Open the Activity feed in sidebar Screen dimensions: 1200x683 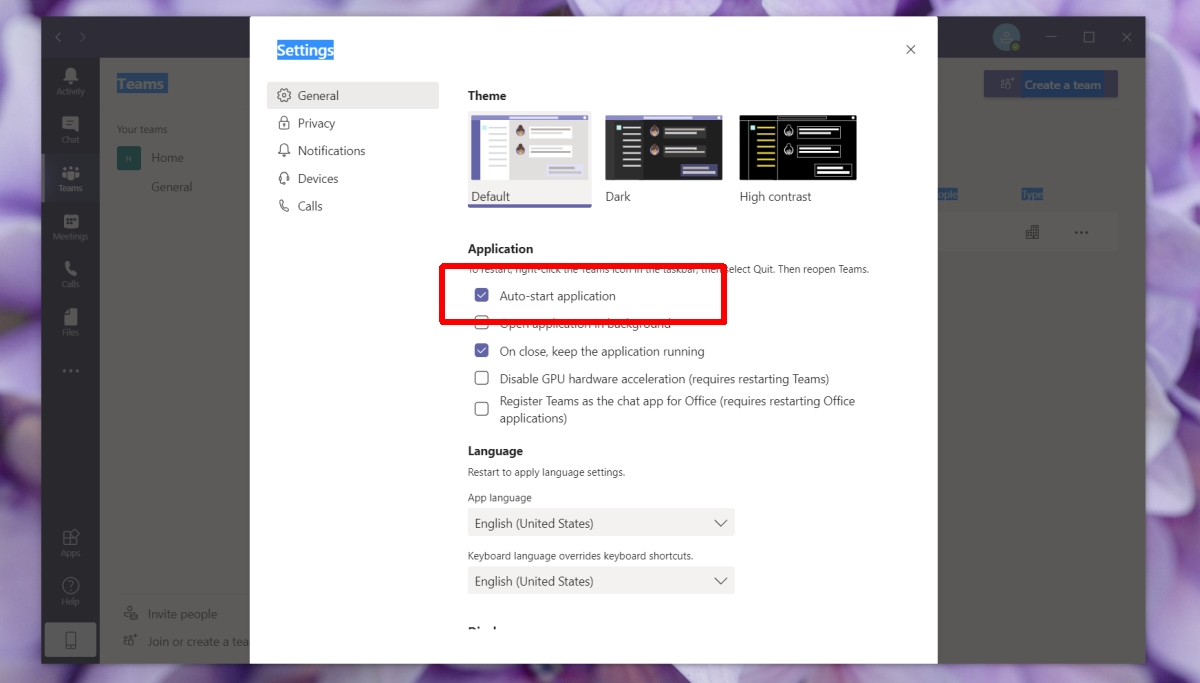(70, 81)
